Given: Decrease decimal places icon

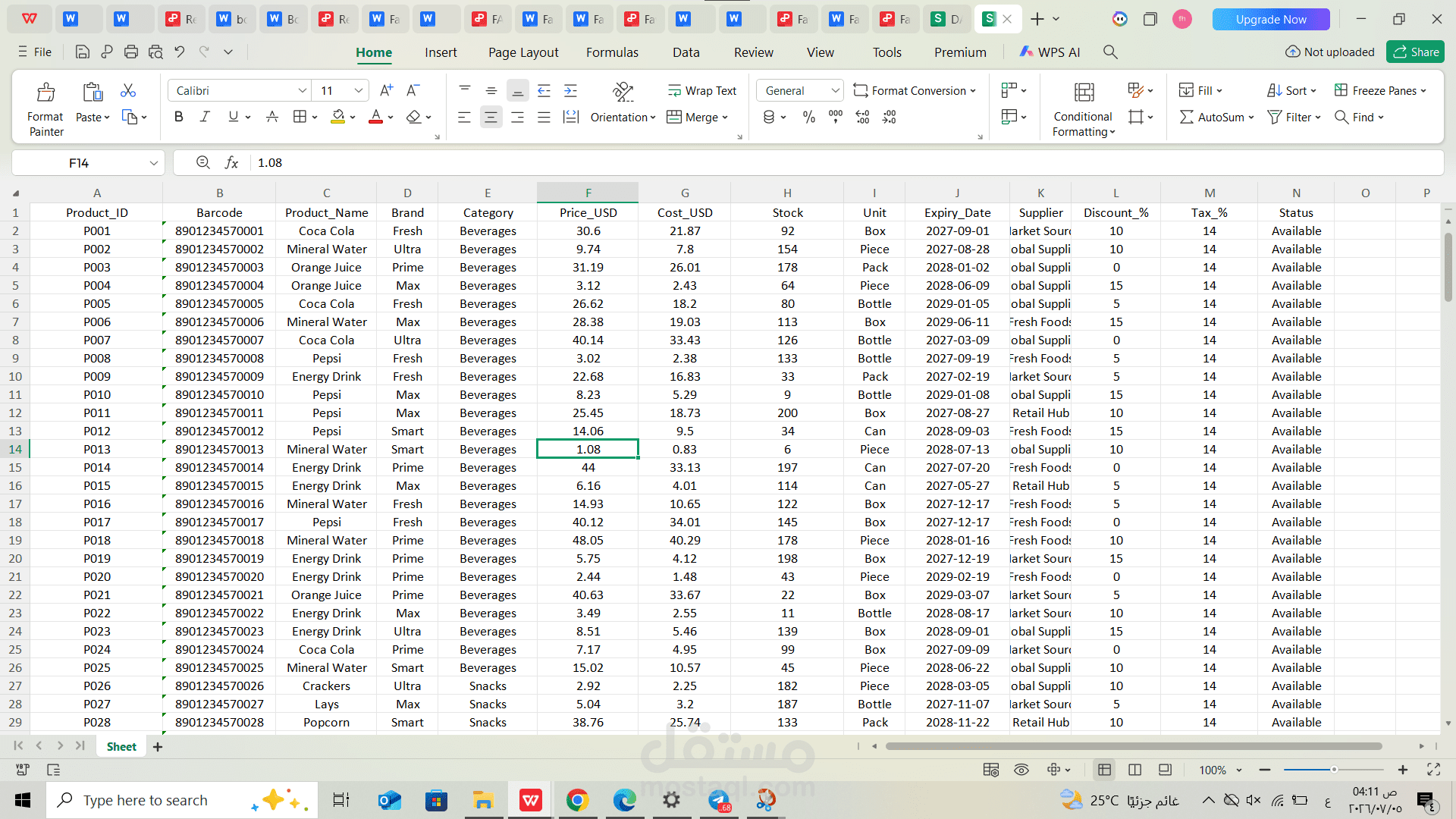Looking at the screenshot, I should [x=889, y=117].
